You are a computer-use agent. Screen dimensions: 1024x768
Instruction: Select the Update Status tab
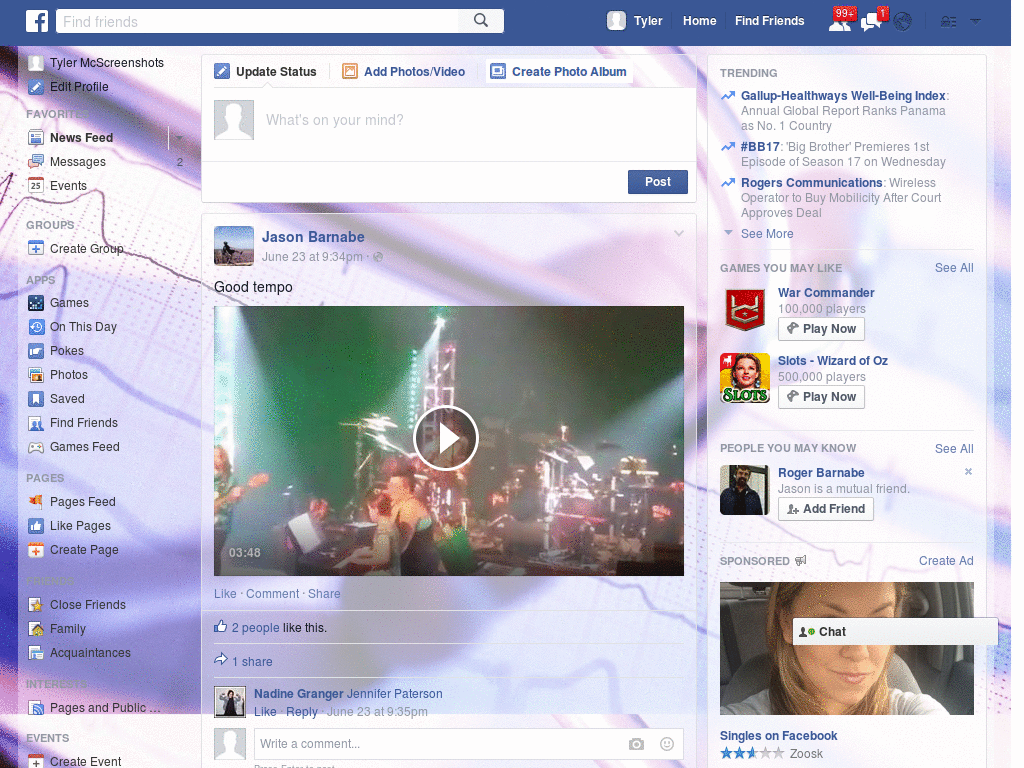pyautogui.click(x=266, y=71)
